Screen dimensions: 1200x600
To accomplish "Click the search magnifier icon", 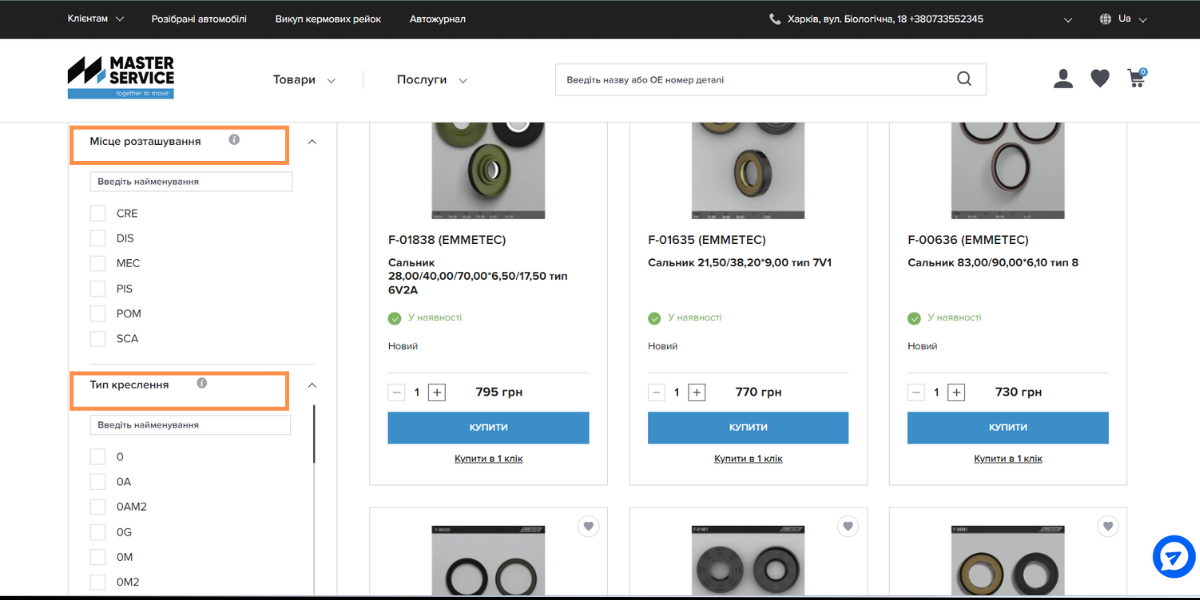I will [x=964, y=80].
